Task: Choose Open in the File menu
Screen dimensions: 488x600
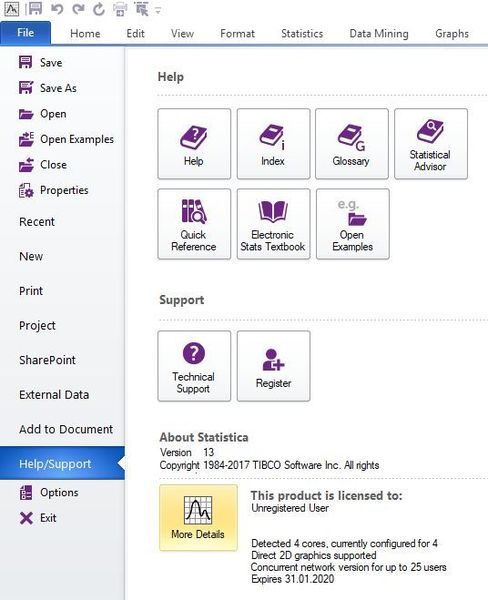Action: tap(42, 114)
